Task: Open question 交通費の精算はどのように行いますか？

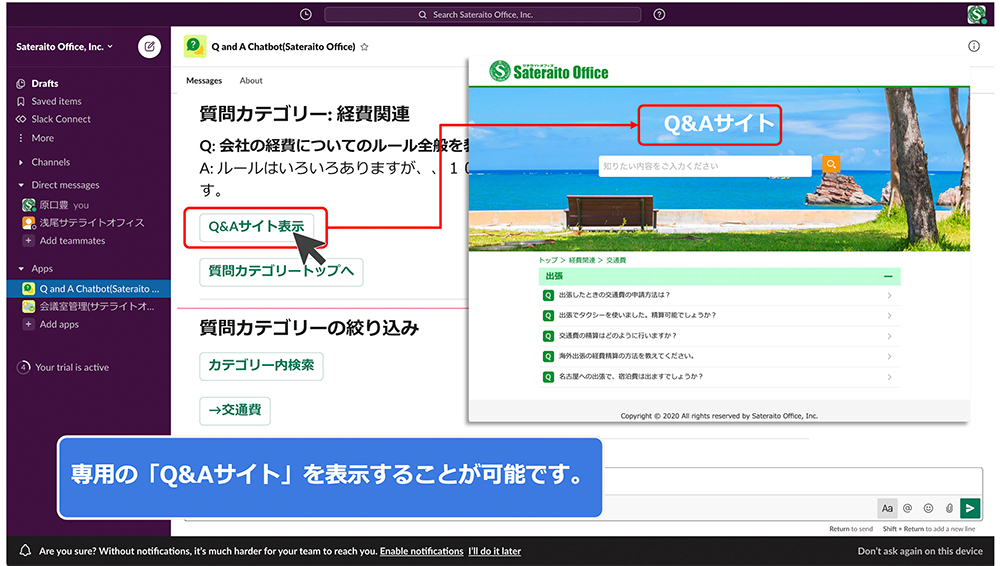Action: [x=719, y=336]
